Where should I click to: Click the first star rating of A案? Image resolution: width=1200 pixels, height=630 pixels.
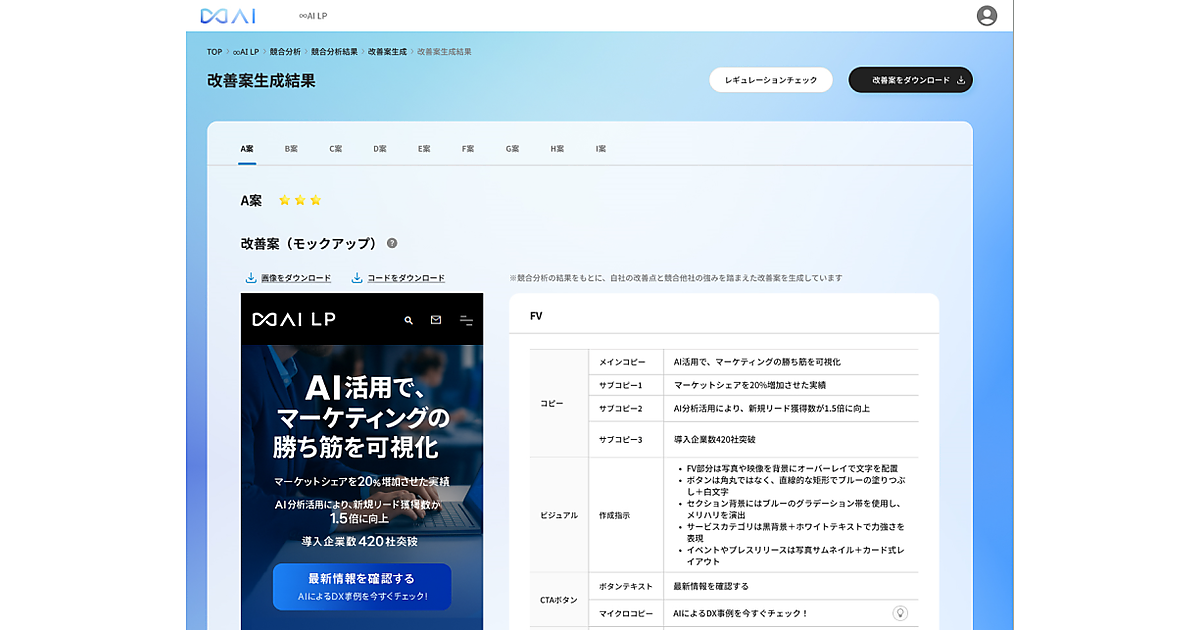coord(284,200)
